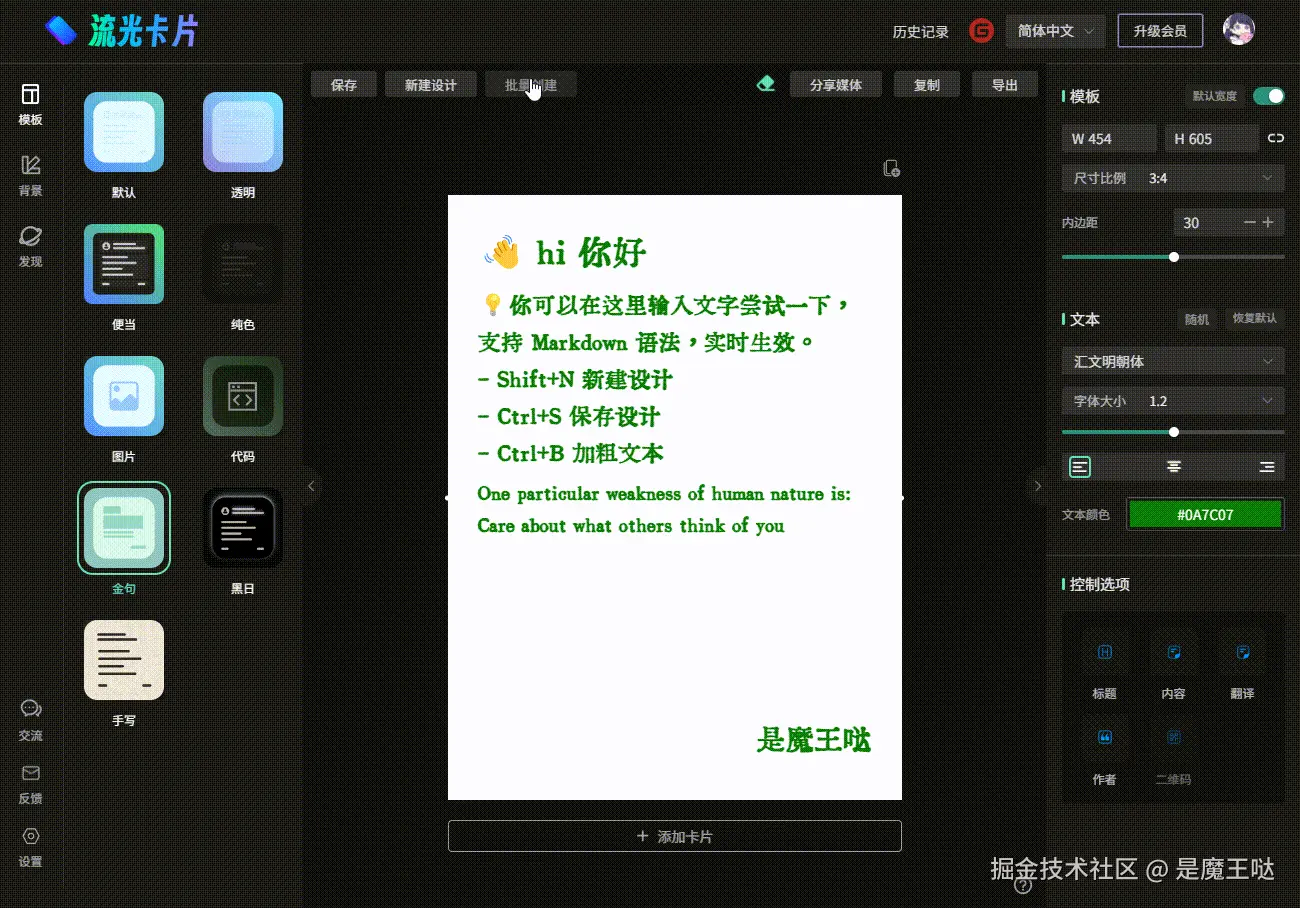
Task: Open the 背景 sidebar panel
Action: pos(31,175)
